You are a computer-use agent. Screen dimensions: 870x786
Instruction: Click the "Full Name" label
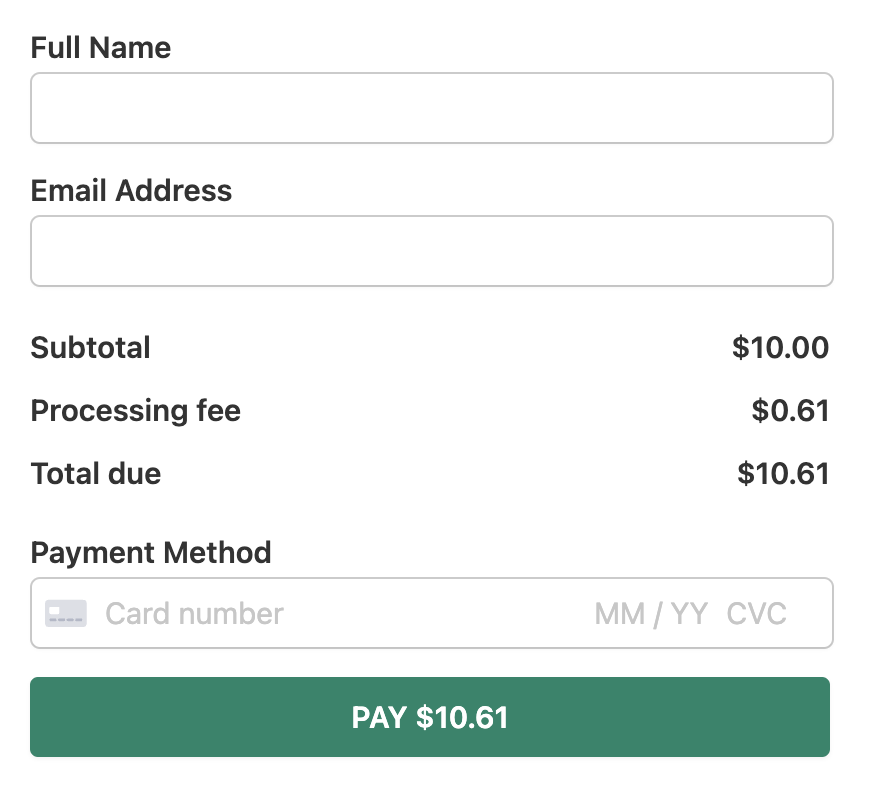[x=101, y=48]
